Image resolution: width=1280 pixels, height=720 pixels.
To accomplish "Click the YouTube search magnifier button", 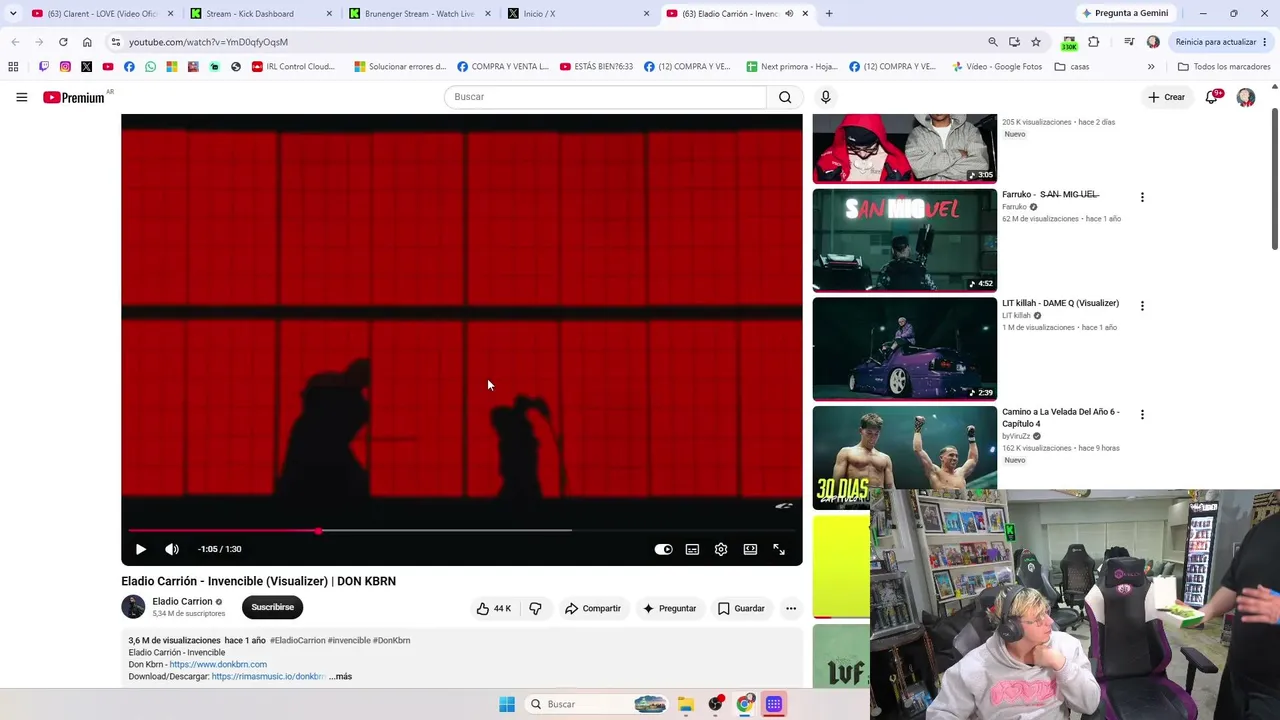I will click(x=785, y=97).
